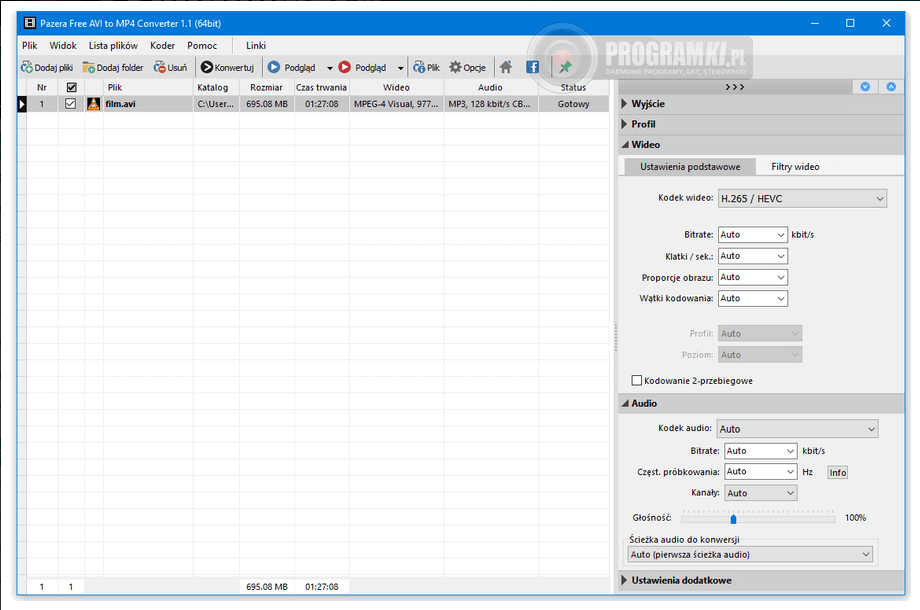This screenshot has width=920, height=610.
Task: Click the vertical panel splitter handle
Action: click(x=615, y=337)
